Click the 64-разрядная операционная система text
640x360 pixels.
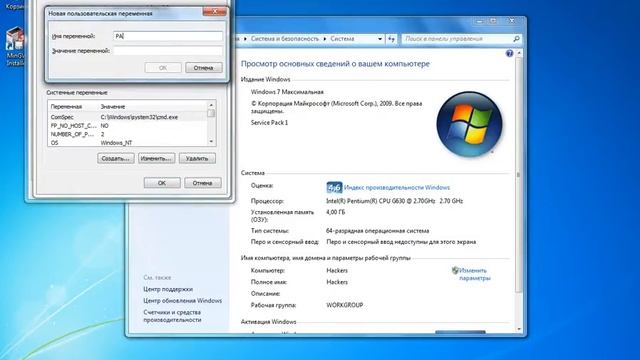[378, 231]
